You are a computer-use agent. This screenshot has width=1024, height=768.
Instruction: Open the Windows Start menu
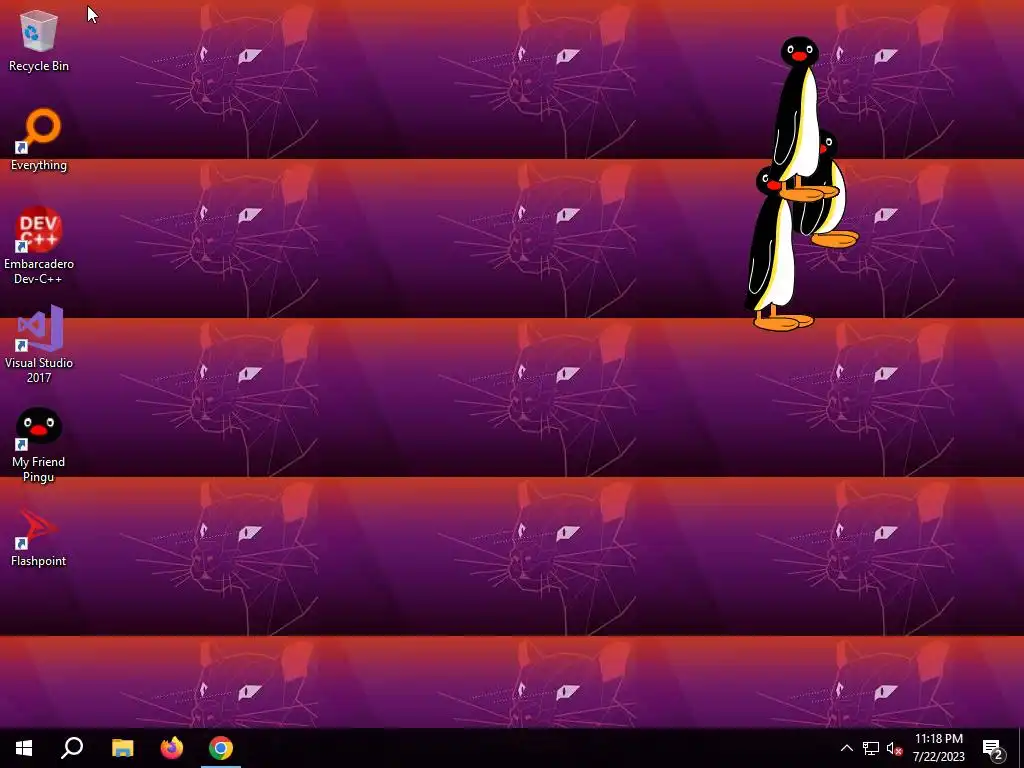click(24, 748)
